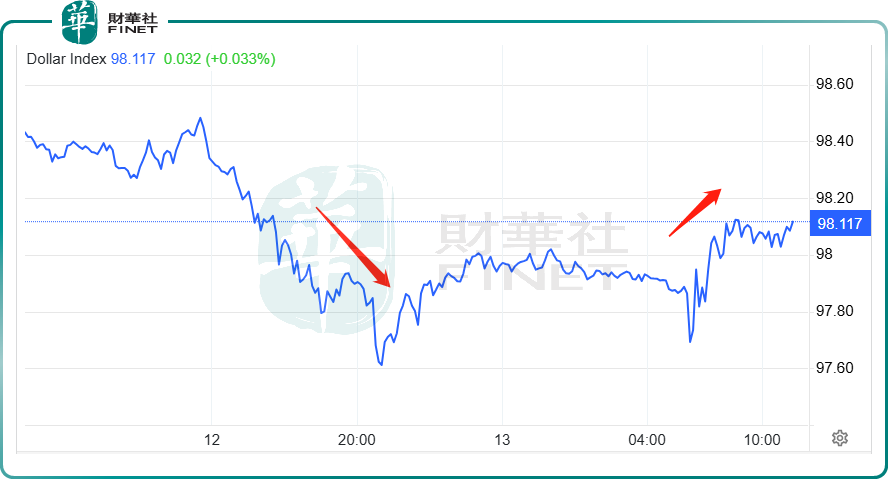Click the 98.40 price axis label
This screenshot has width=888, height=499.
tap(834, 141)
